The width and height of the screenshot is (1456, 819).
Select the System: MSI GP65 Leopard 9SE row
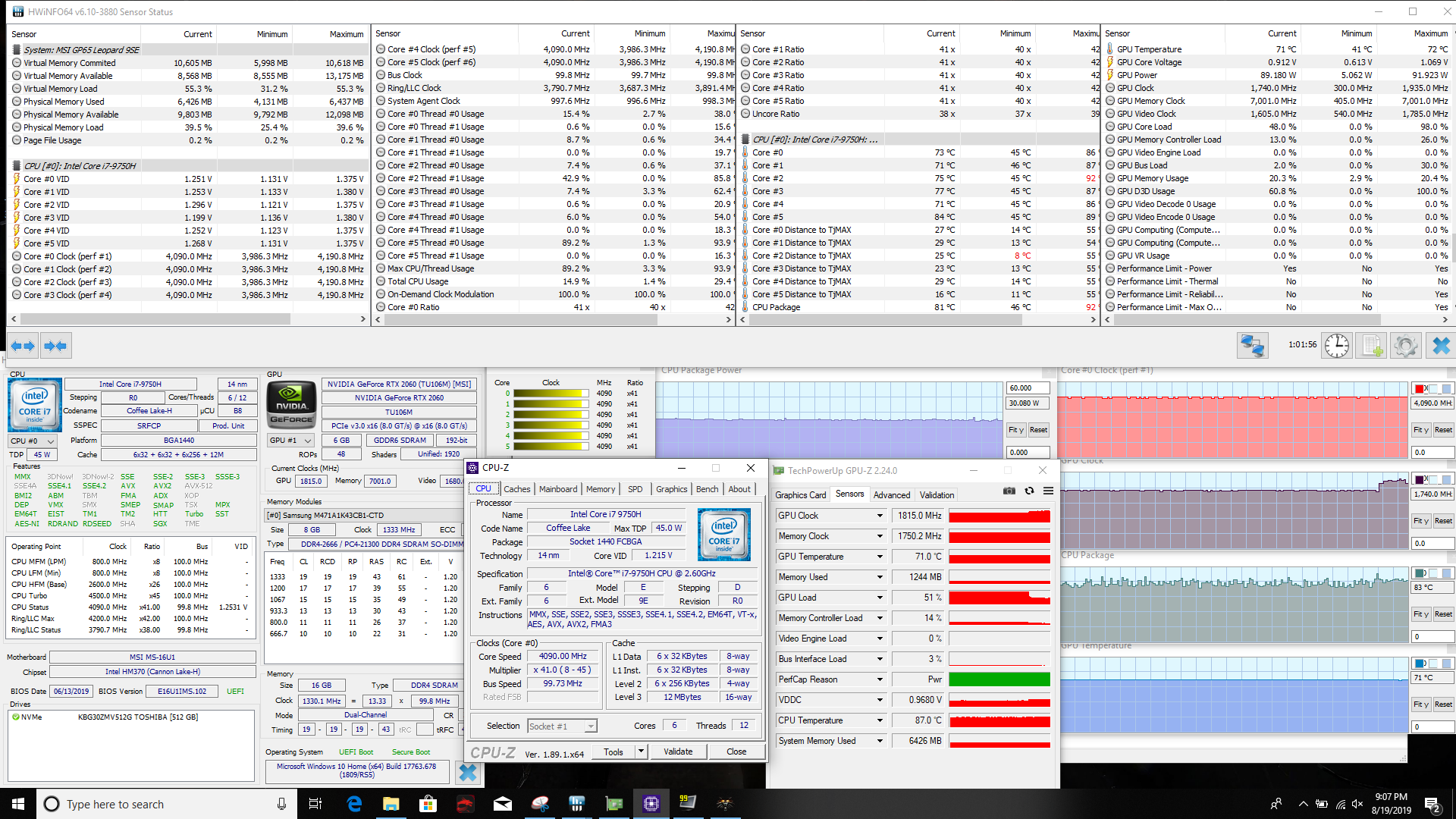(x=188, y=50)
